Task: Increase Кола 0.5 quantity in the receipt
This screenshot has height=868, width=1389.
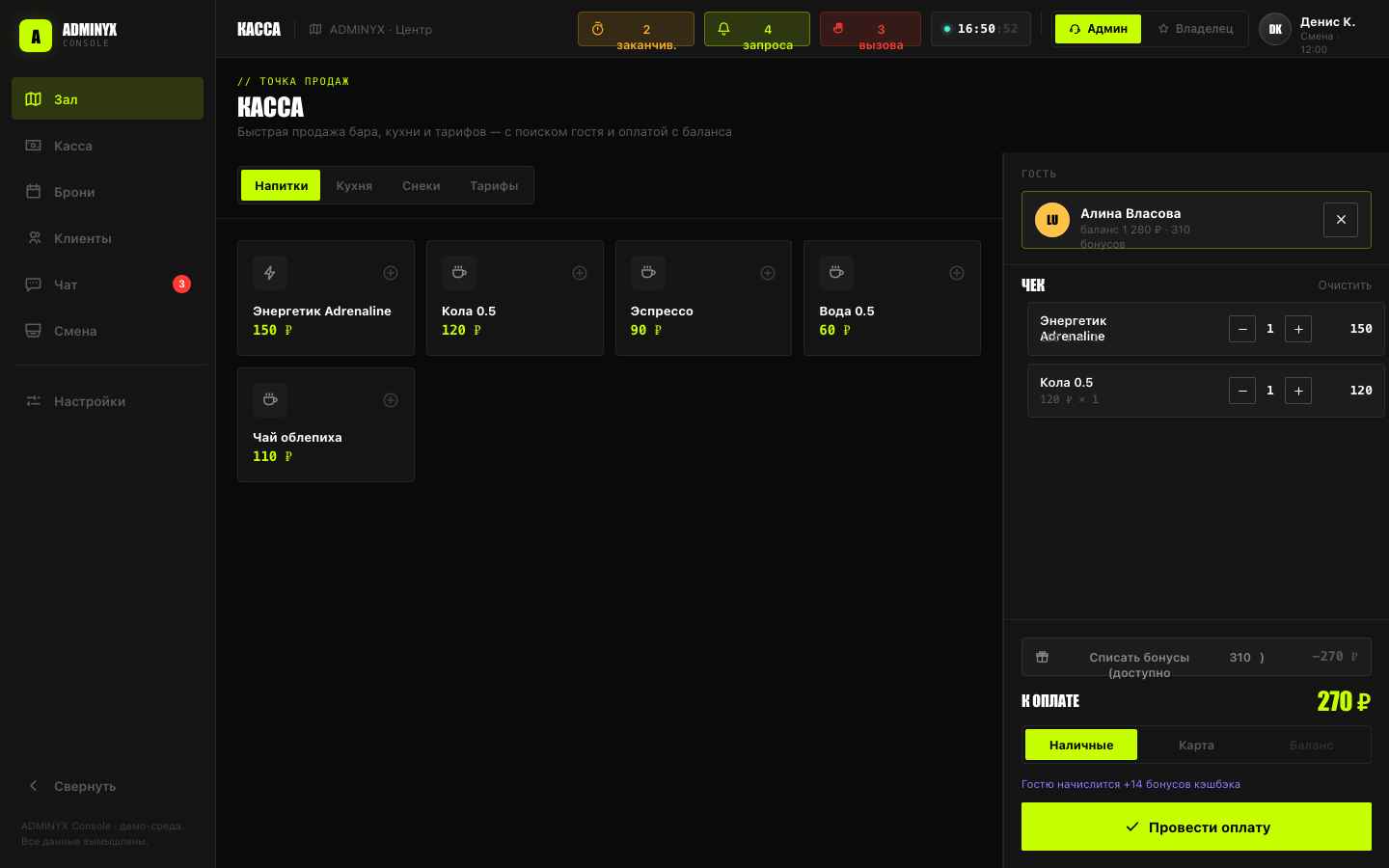Action: pos(1298,391)
